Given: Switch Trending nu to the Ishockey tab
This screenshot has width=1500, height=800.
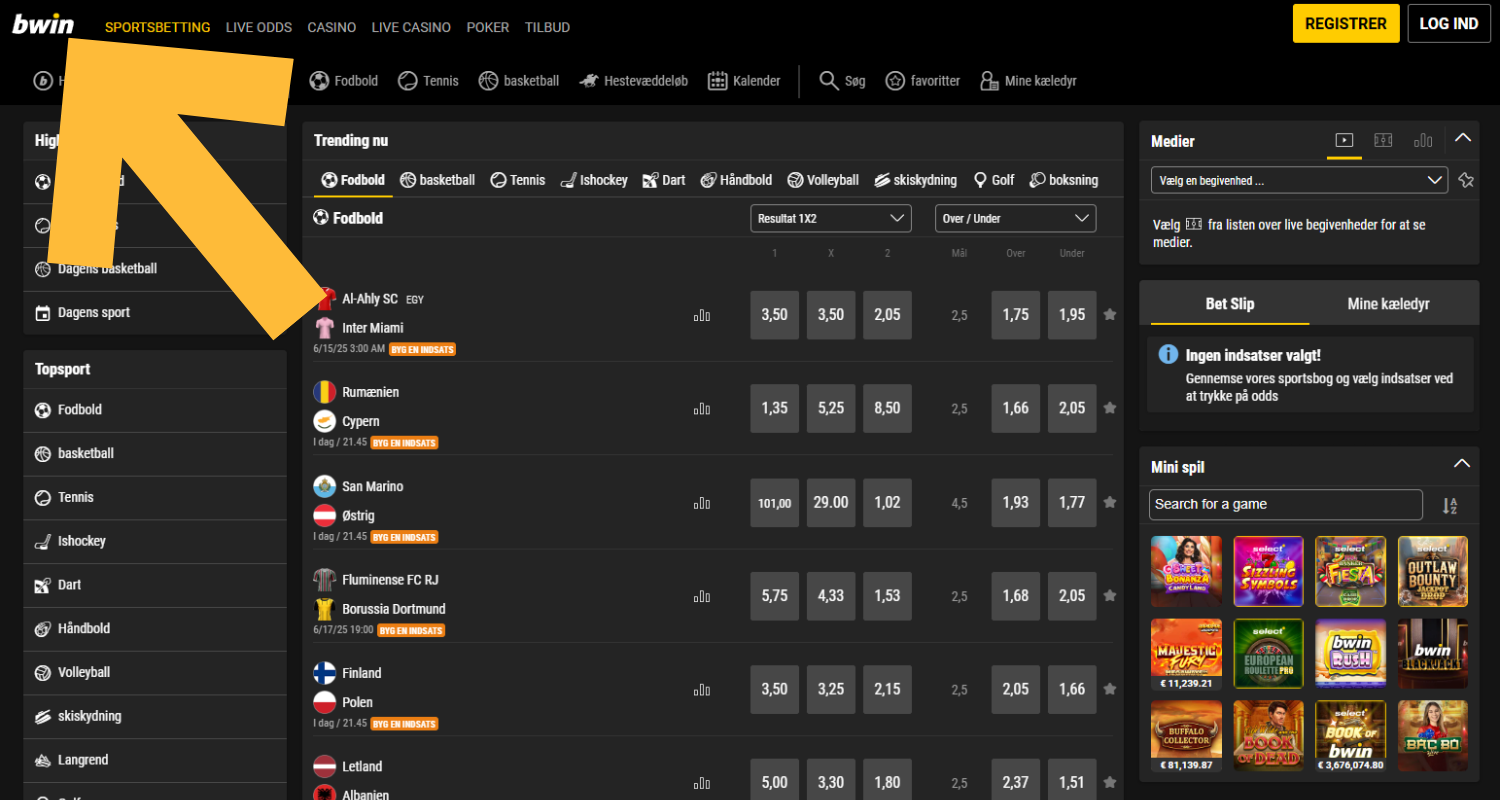Looking at the screenshot, I should pos(594,180).
